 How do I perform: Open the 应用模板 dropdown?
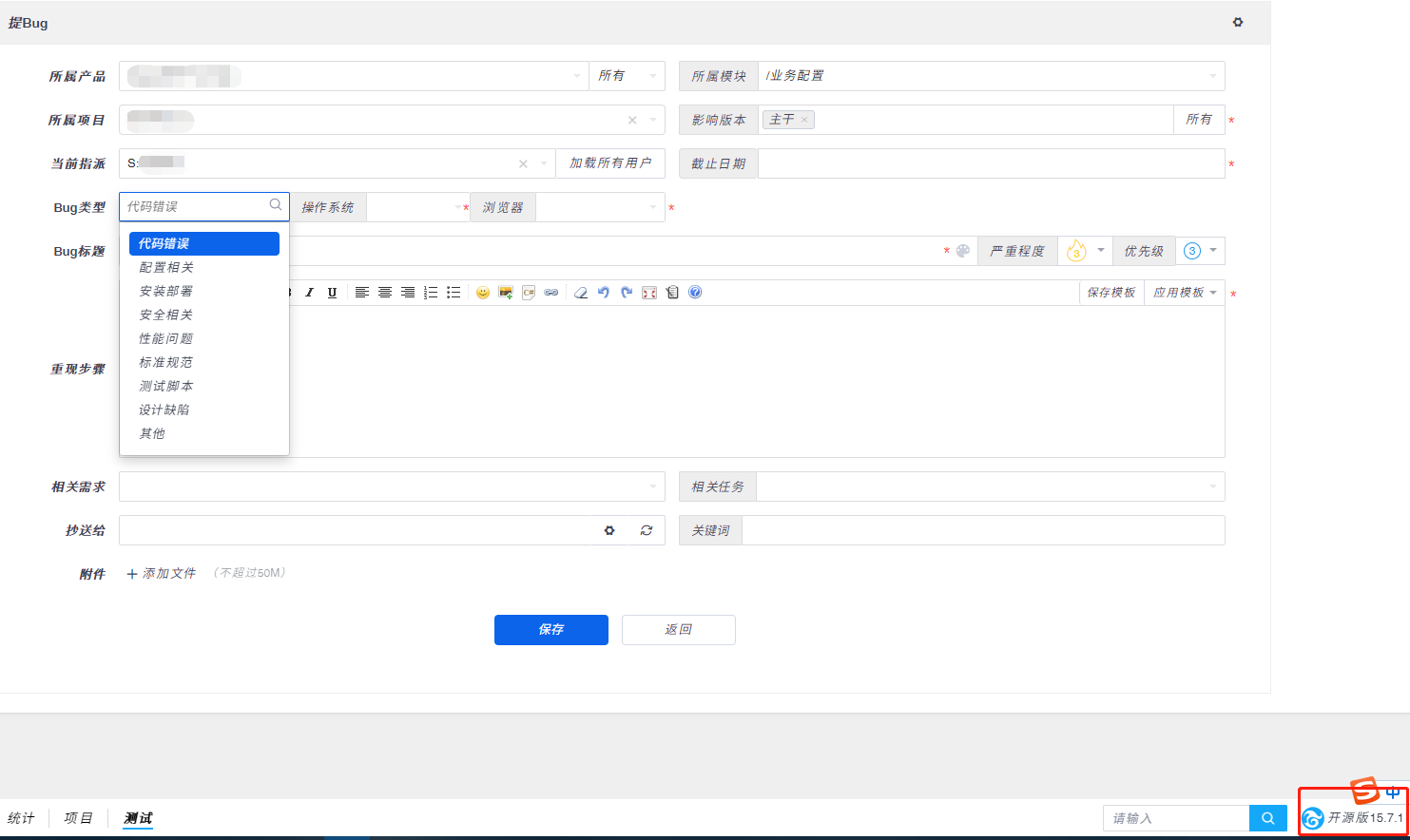[x=1185, y=293]
